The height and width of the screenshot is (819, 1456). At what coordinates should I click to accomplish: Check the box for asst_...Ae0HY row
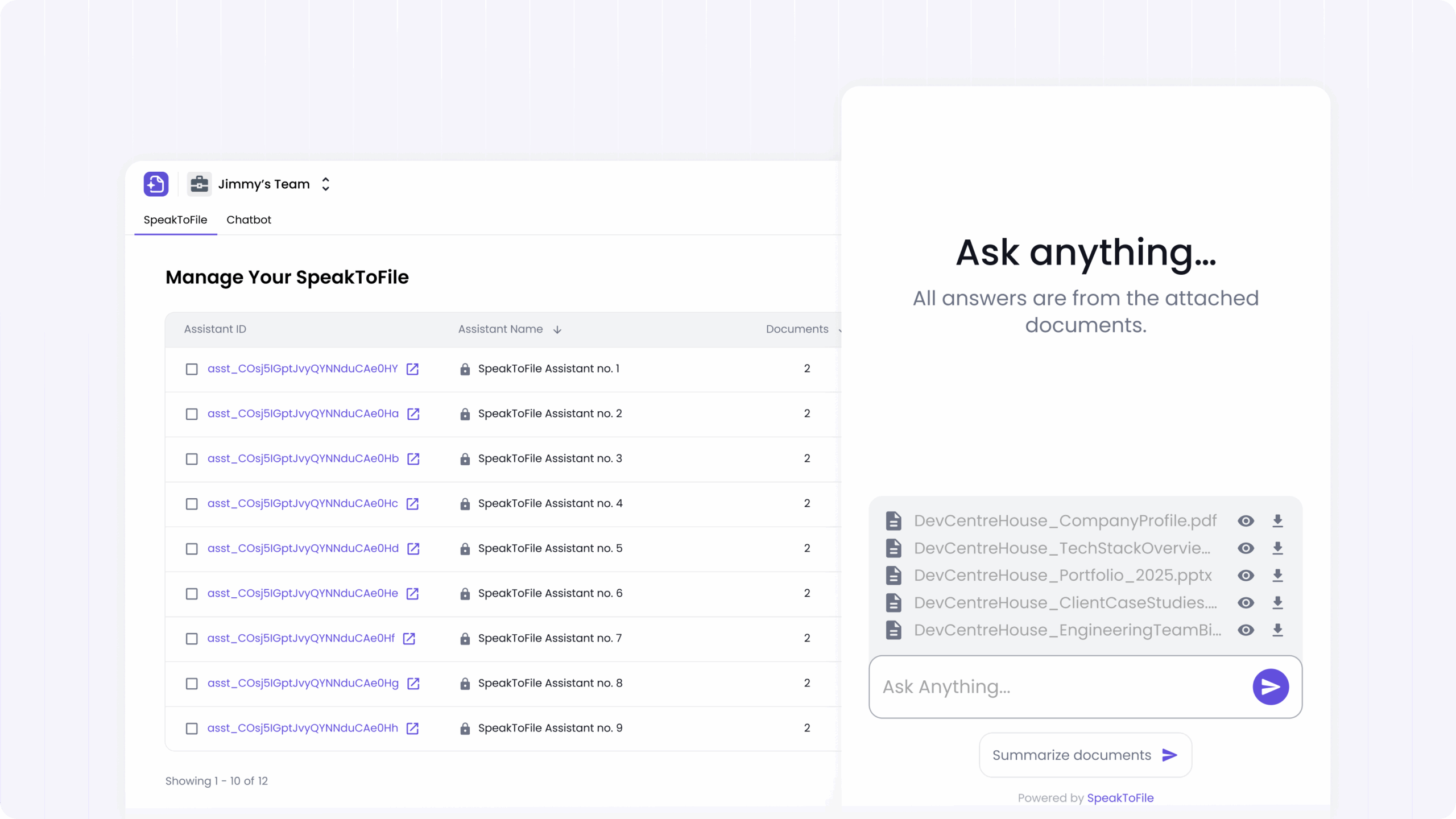[192, 369]
